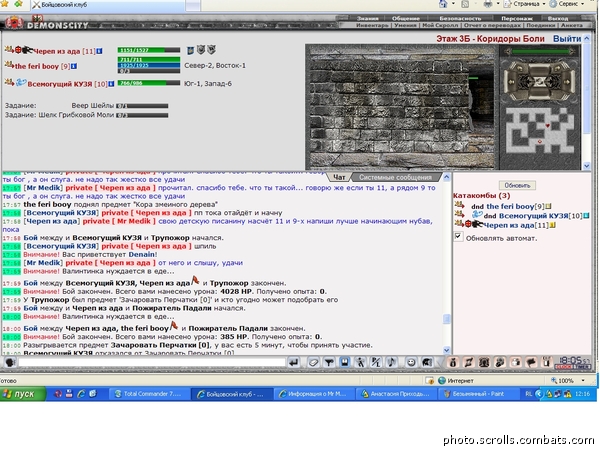Viewport: 600px width, 450px height.
Task: Click the eraser clear-chat icon
Action: (x=313, y=362)
